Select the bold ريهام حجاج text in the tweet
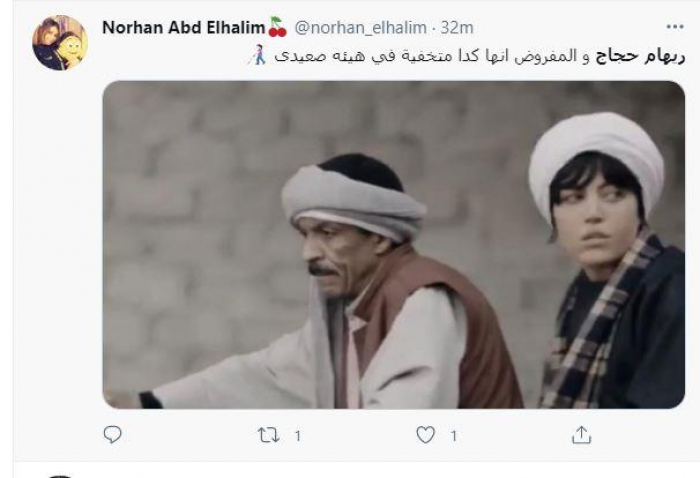The width and height of the screenshot is (700, 478). [x=640, y=57]
